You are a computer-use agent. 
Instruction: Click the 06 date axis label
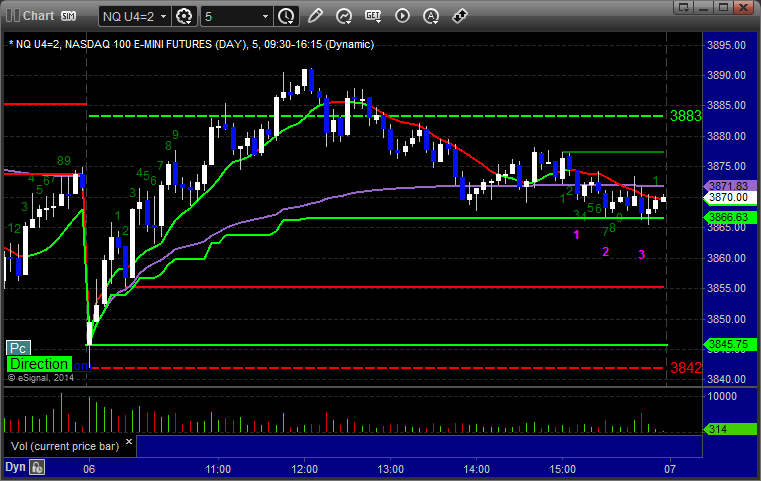[89, 469]
